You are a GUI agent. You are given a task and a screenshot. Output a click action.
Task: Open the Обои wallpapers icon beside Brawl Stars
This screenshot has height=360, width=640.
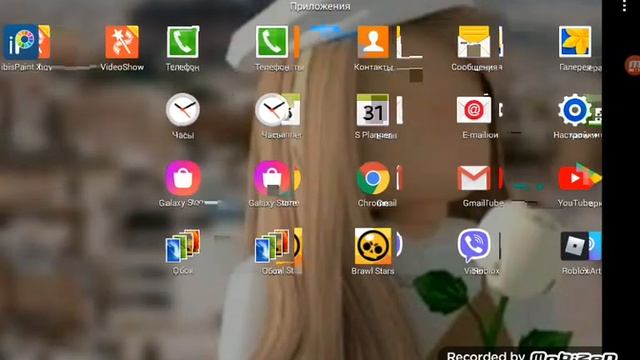click(x=272, y=246)
